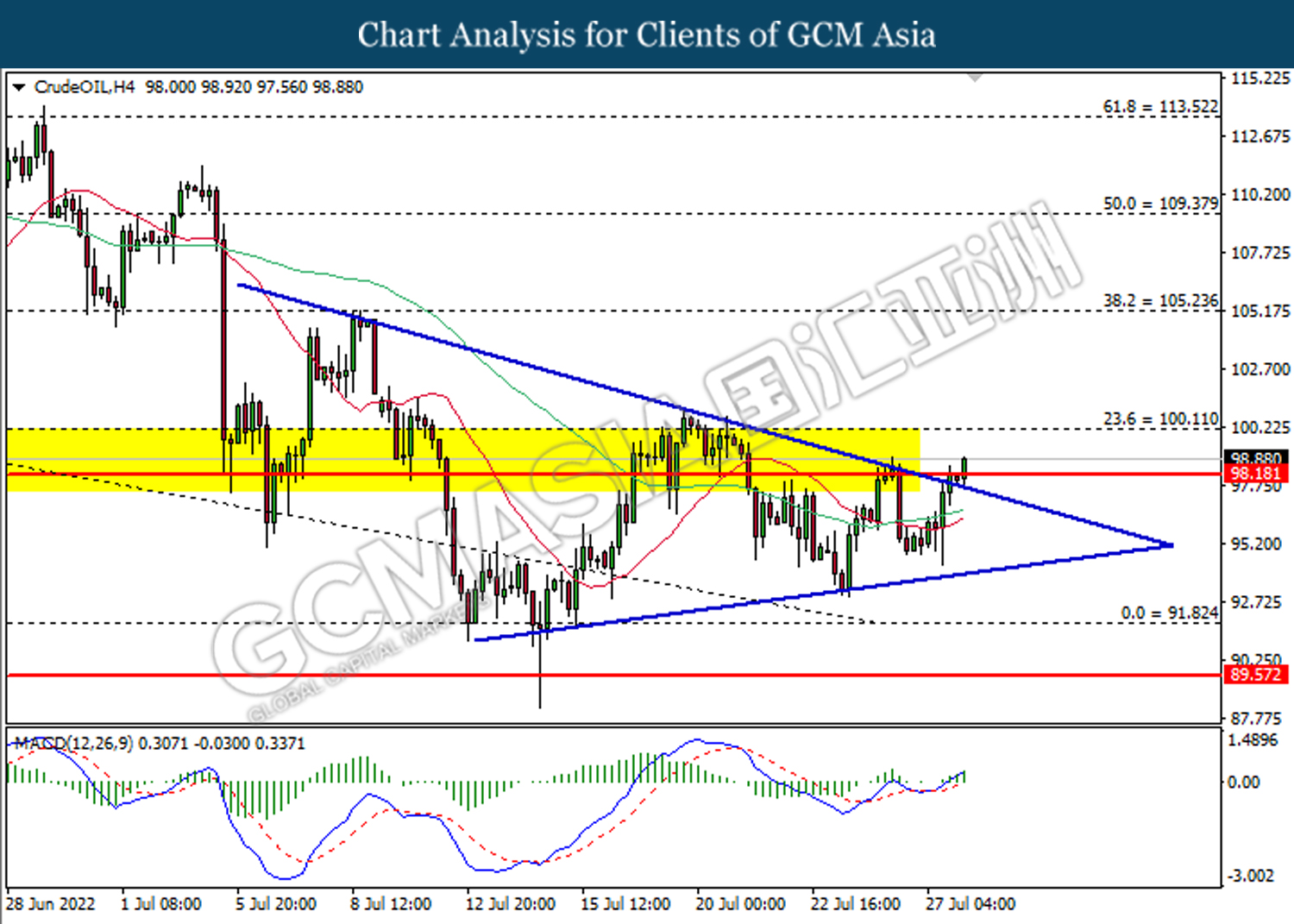1294x924 pixels.
Task: Click the 38.2 = 105.236 Fibonacci label
Action: [x=1160, y=300]
